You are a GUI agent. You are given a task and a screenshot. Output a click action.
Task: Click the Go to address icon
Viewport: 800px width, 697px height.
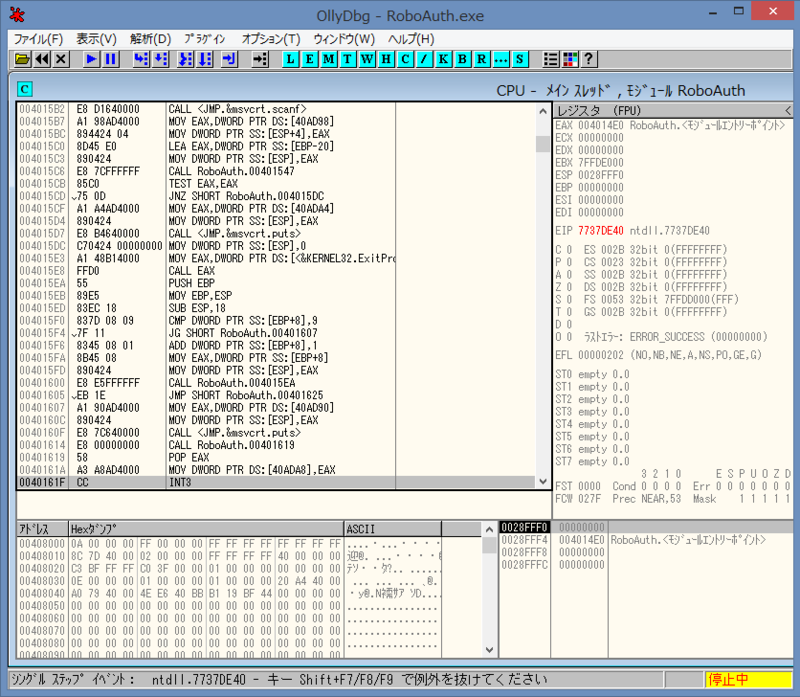[260, 59]
